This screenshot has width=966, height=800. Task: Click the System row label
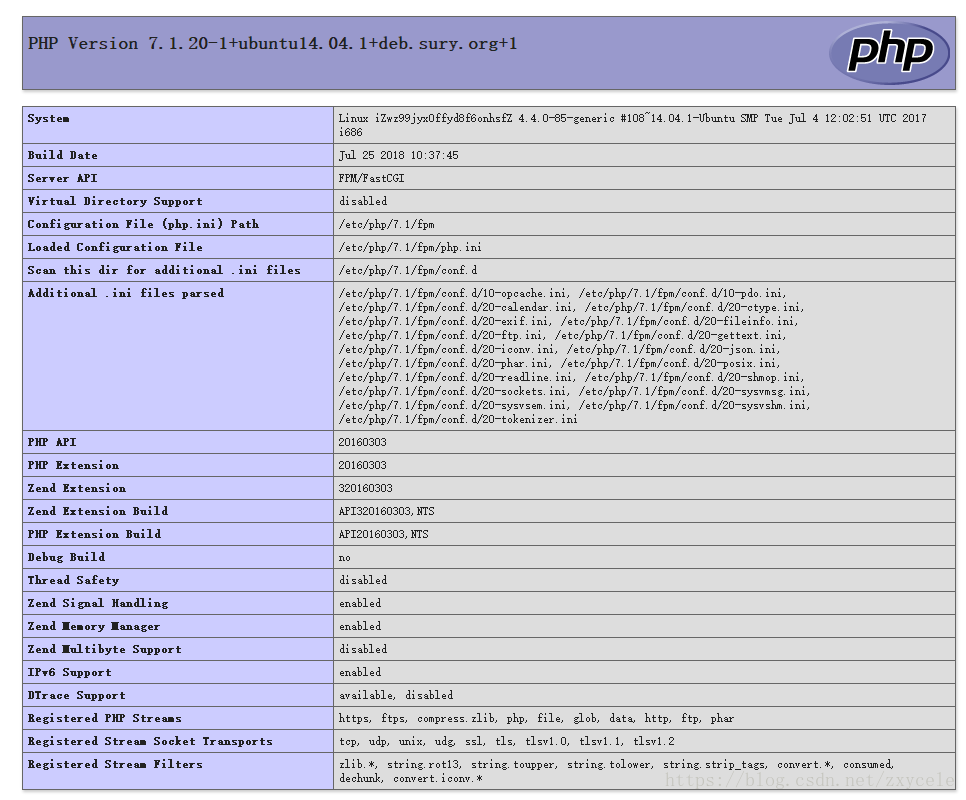pos(48,118)
